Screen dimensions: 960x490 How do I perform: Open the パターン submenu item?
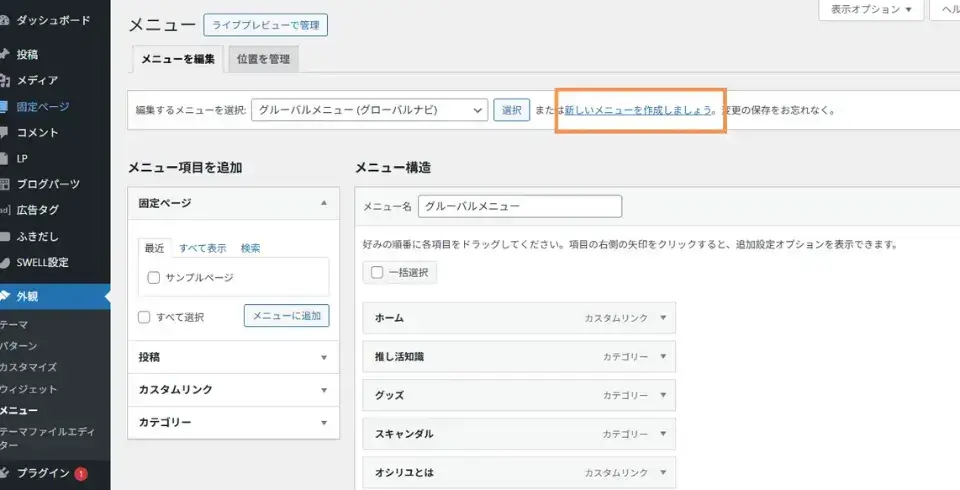[x=18, y=346]
